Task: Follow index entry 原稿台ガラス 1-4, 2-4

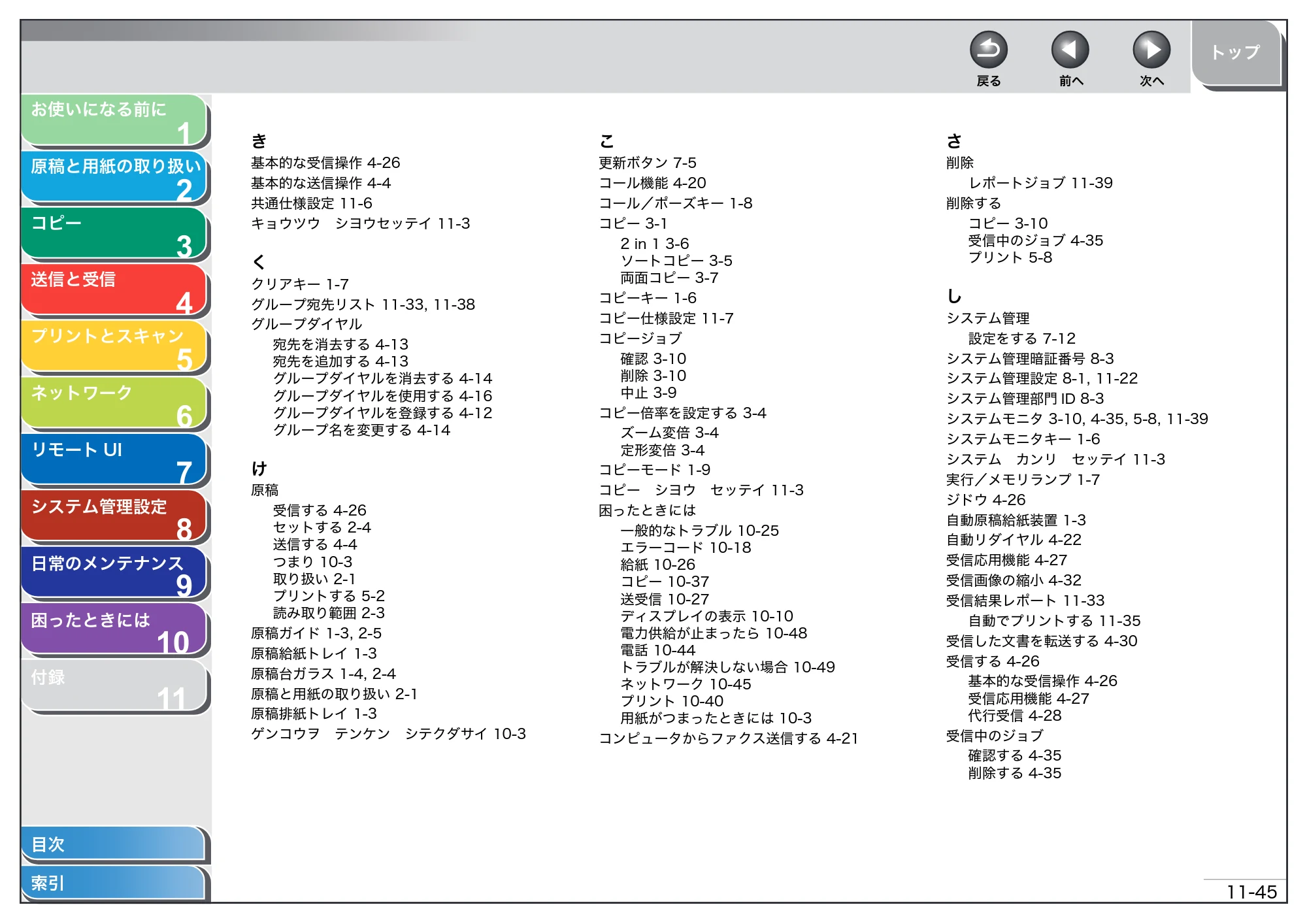Action: (323, 674)
